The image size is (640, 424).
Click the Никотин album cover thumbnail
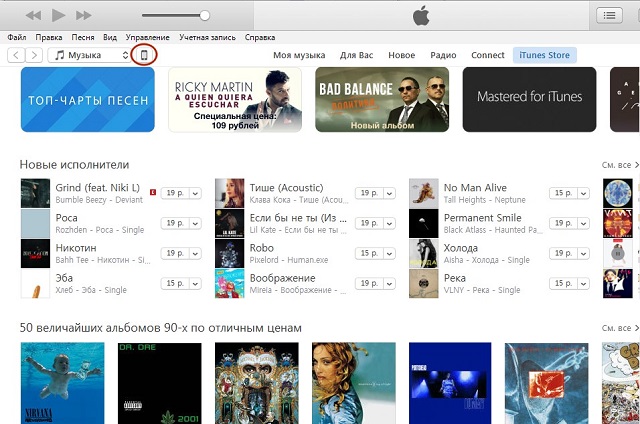36,253
